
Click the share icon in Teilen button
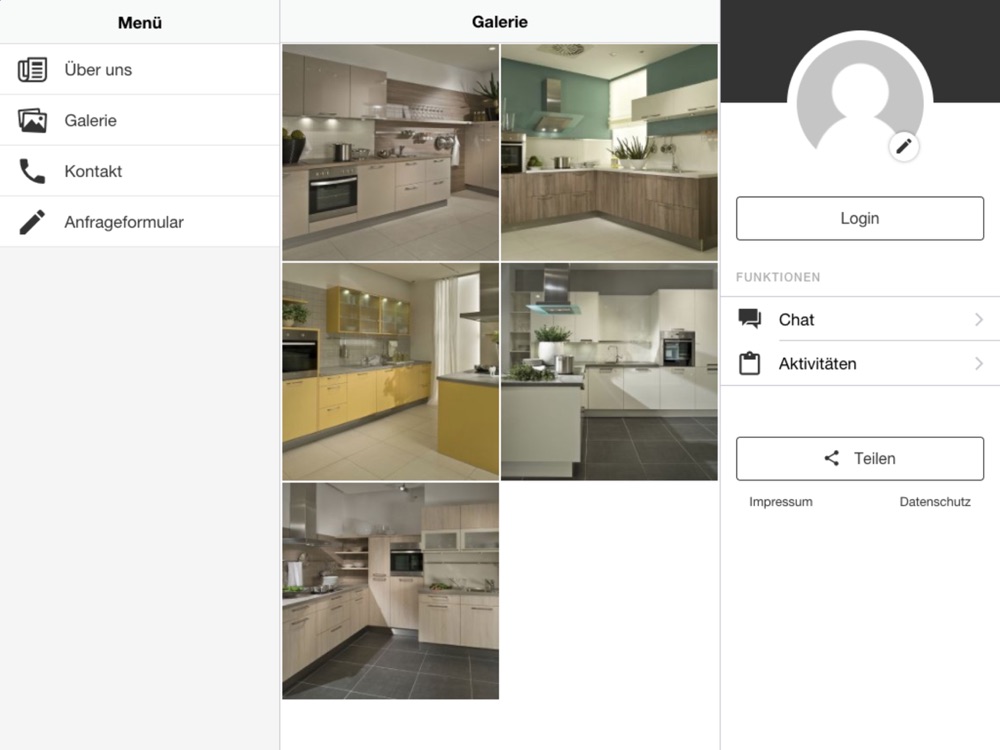coord(832,459)
